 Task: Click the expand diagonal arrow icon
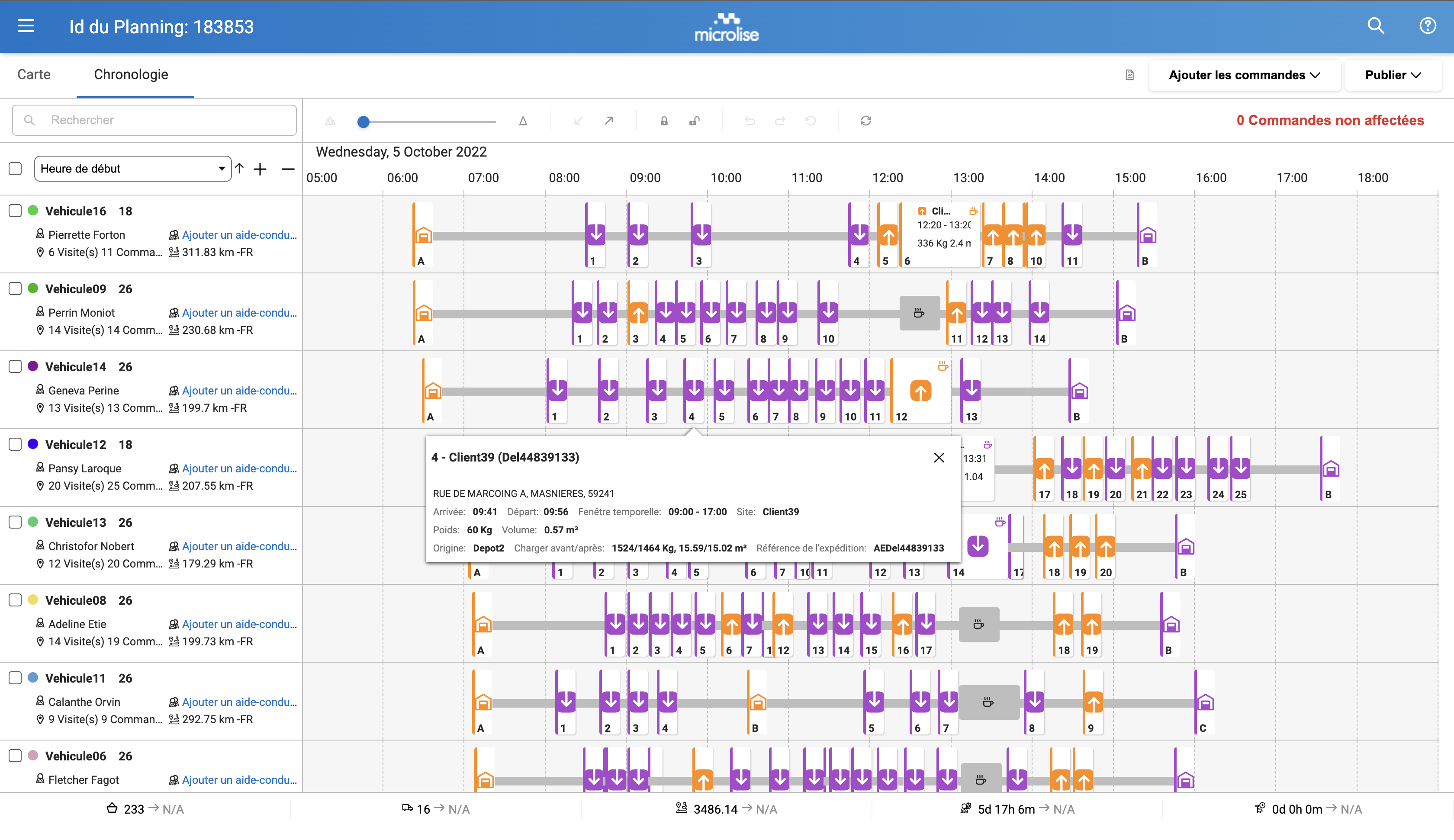[x=609, y=121]
